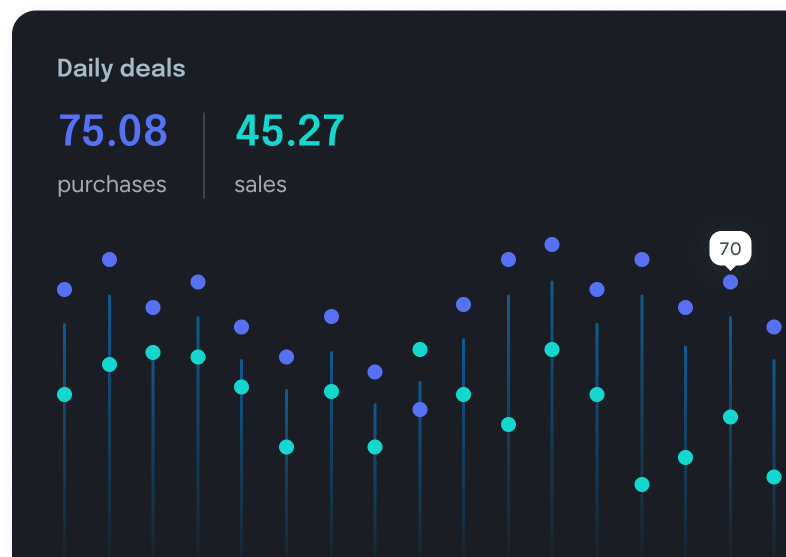Select the leftmost teal data point

tap(65, 394)
